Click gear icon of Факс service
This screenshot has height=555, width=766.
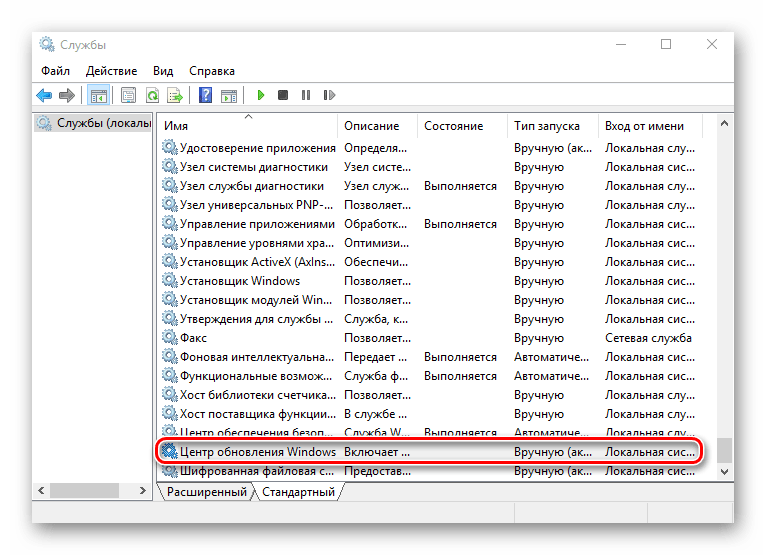click(170, 337)
